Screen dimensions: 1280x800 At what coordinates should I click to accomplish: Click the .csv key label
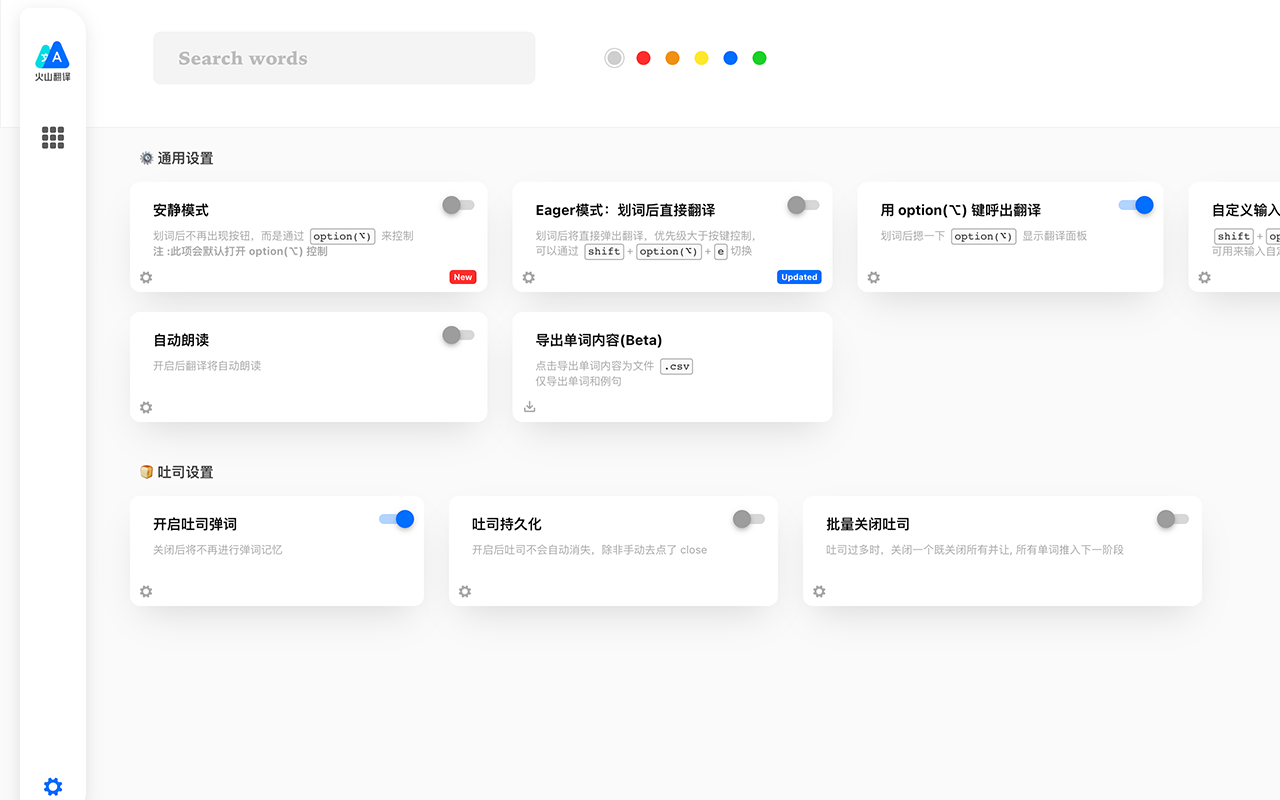click(677, 366)
